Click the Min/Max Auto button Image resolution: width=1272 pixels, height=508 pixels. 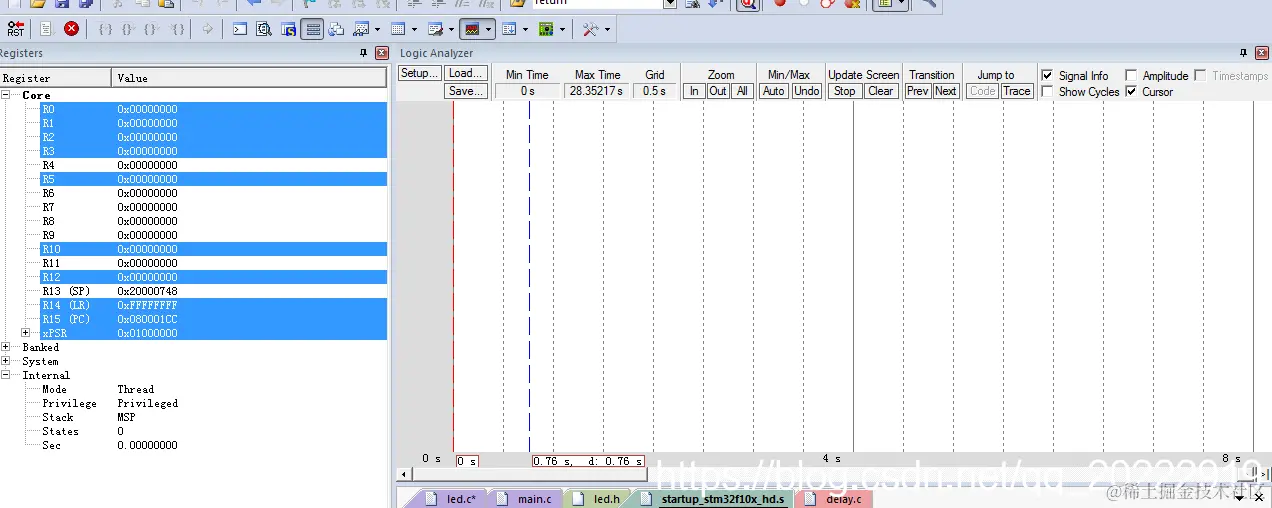(x=774, y=91)
